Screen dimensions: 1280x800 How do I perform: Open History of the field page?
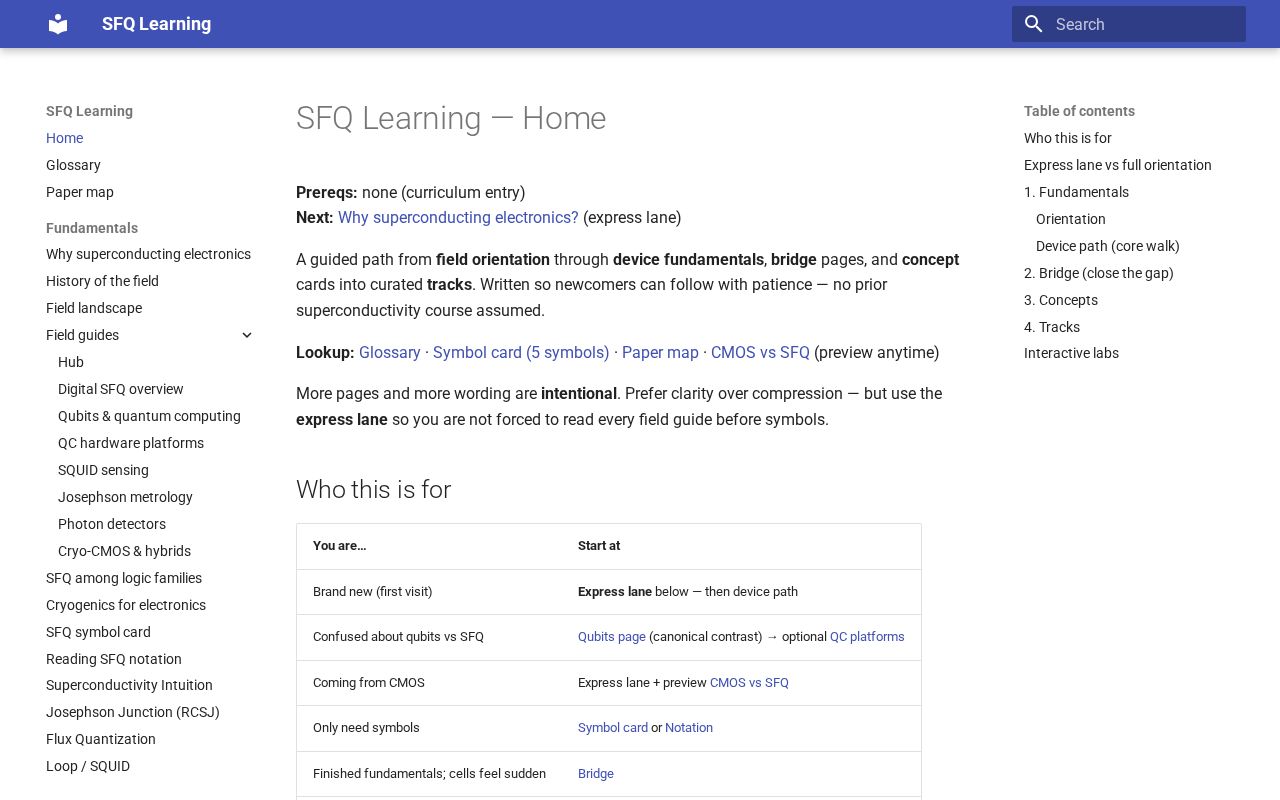102,281
